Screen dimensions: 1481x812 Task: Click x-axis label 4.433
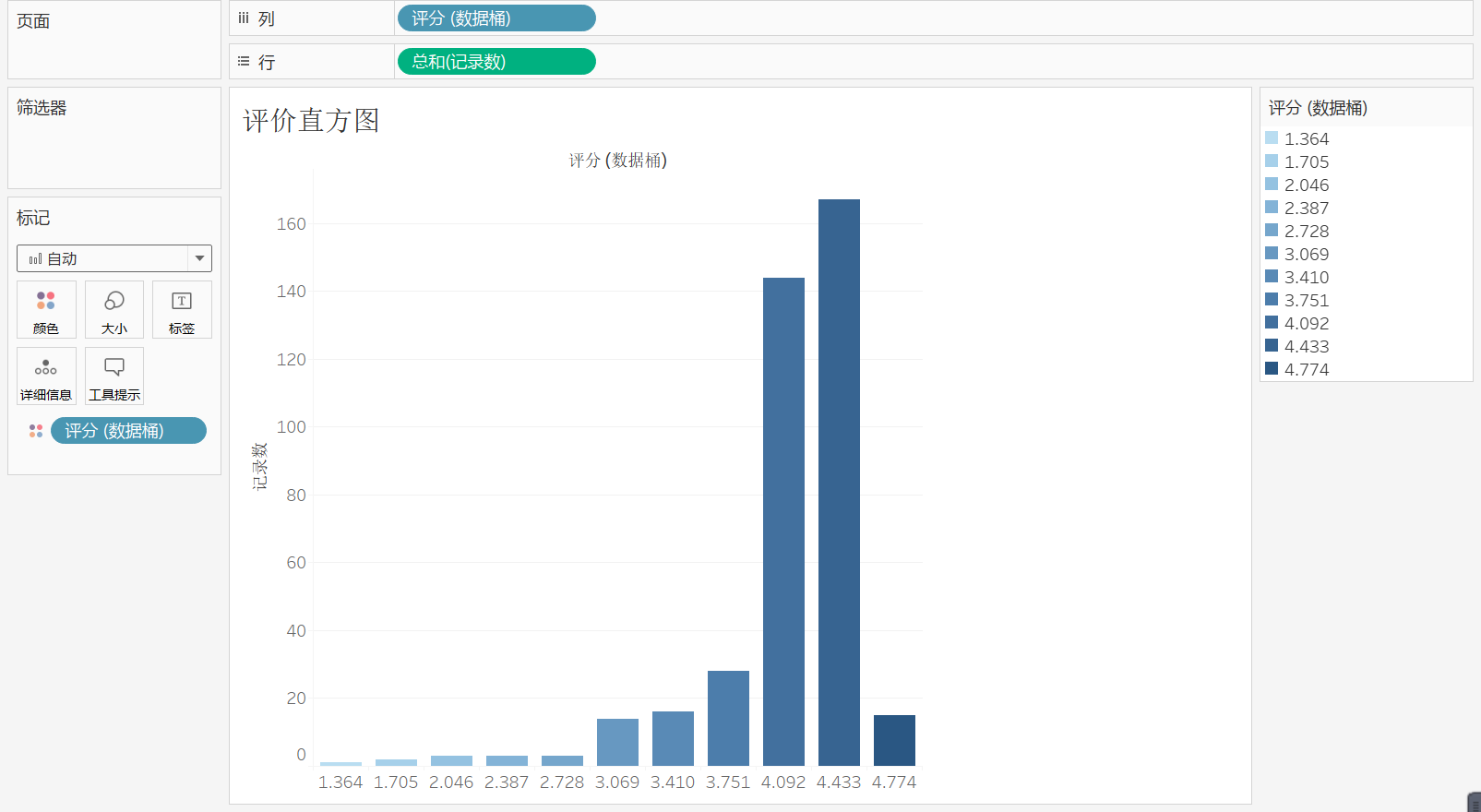coord(839,782)
